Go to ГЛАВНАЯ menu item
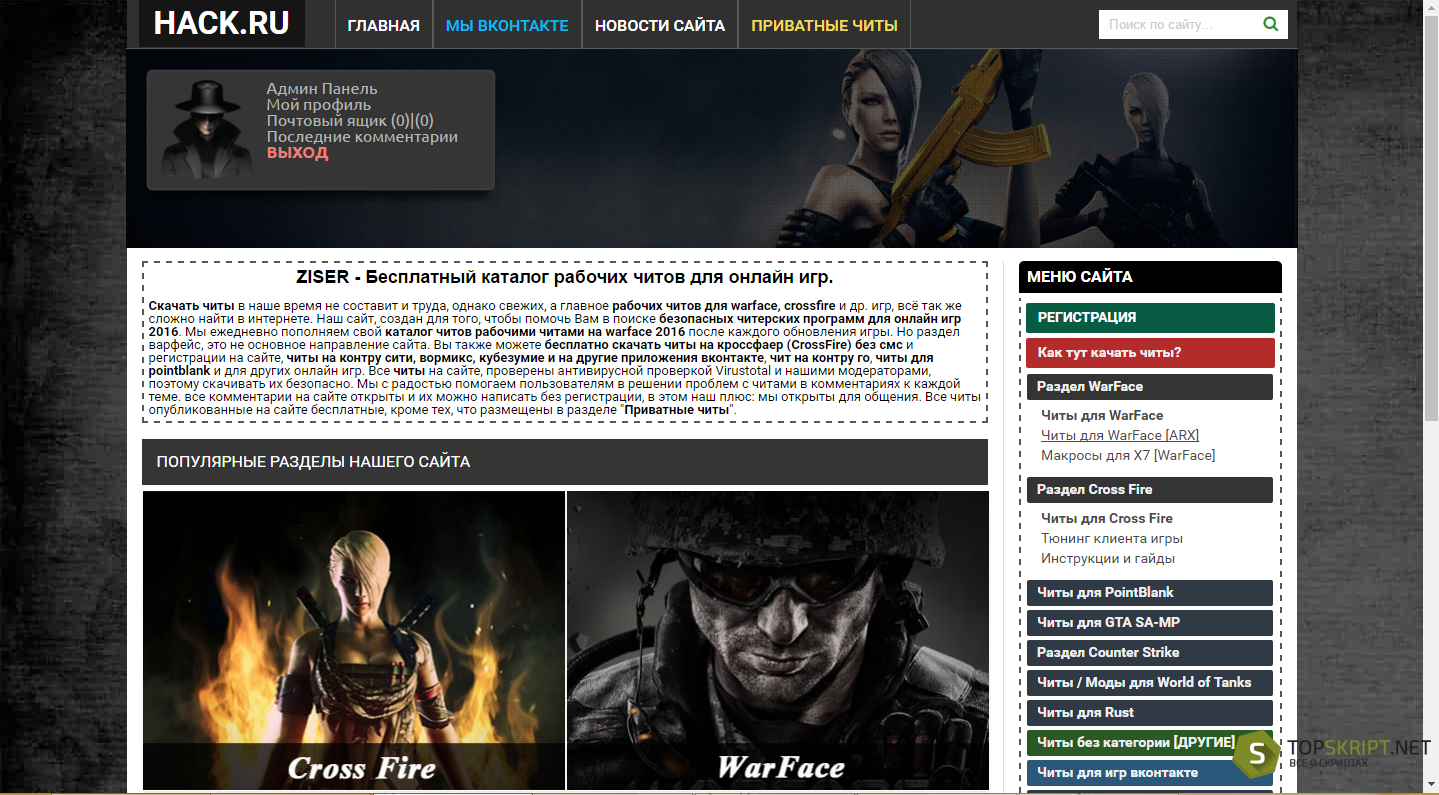The image size is (1439, 795). click(x=384, y=26)
